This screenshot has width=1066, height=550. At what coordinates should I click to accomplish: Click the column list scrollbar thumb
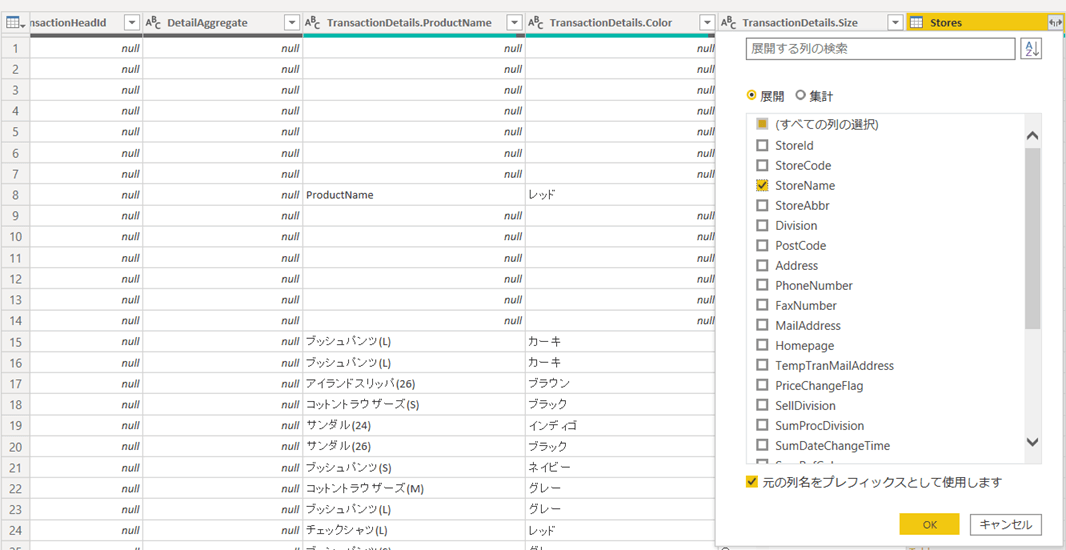click(1033, 238)
